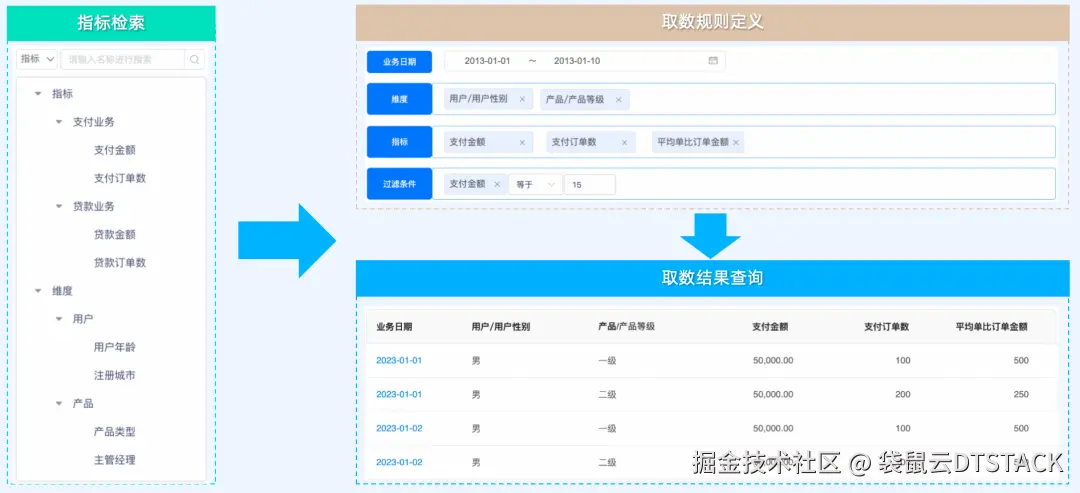The image size is (1080, 493).
Task: Collapse the 支付业务 tree node
Action: point(59,123)
